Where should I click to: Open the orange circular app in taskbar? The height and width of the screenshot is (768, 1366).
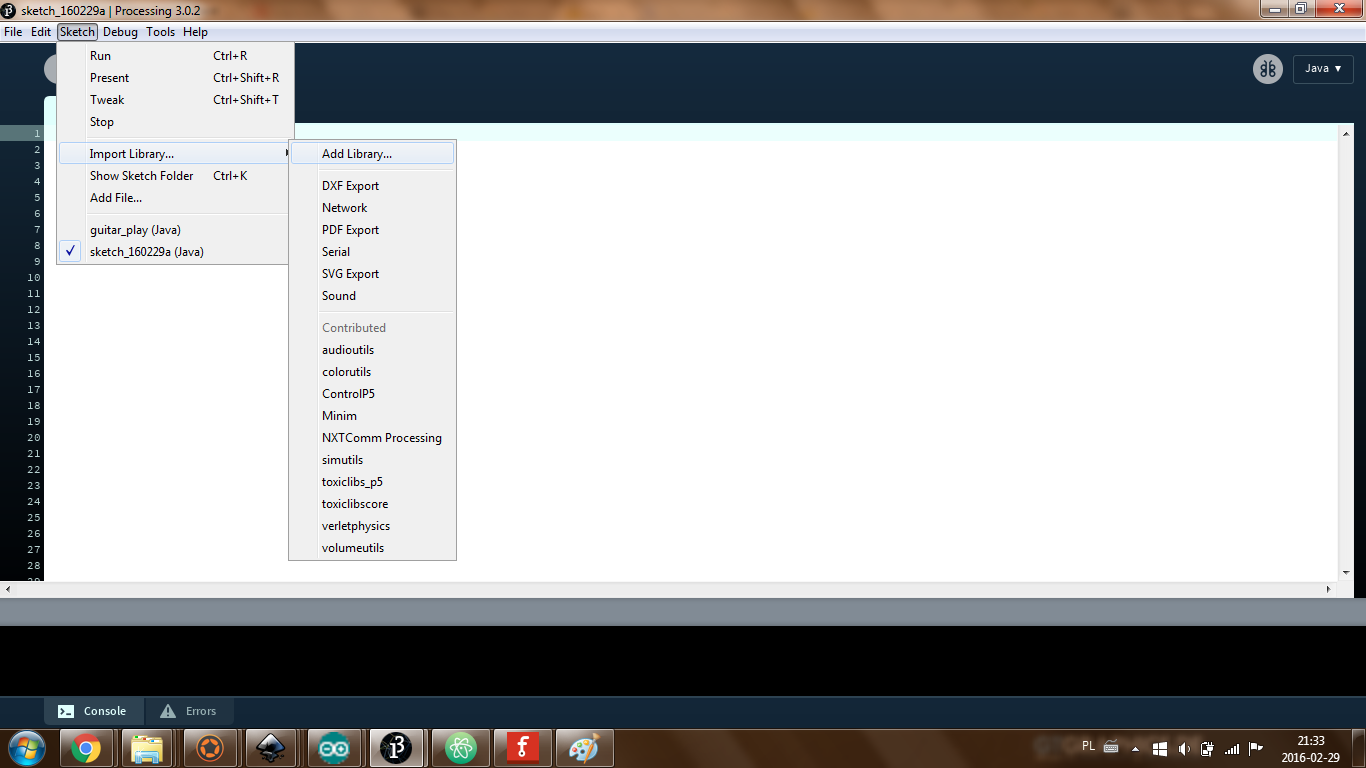(210, 748)
